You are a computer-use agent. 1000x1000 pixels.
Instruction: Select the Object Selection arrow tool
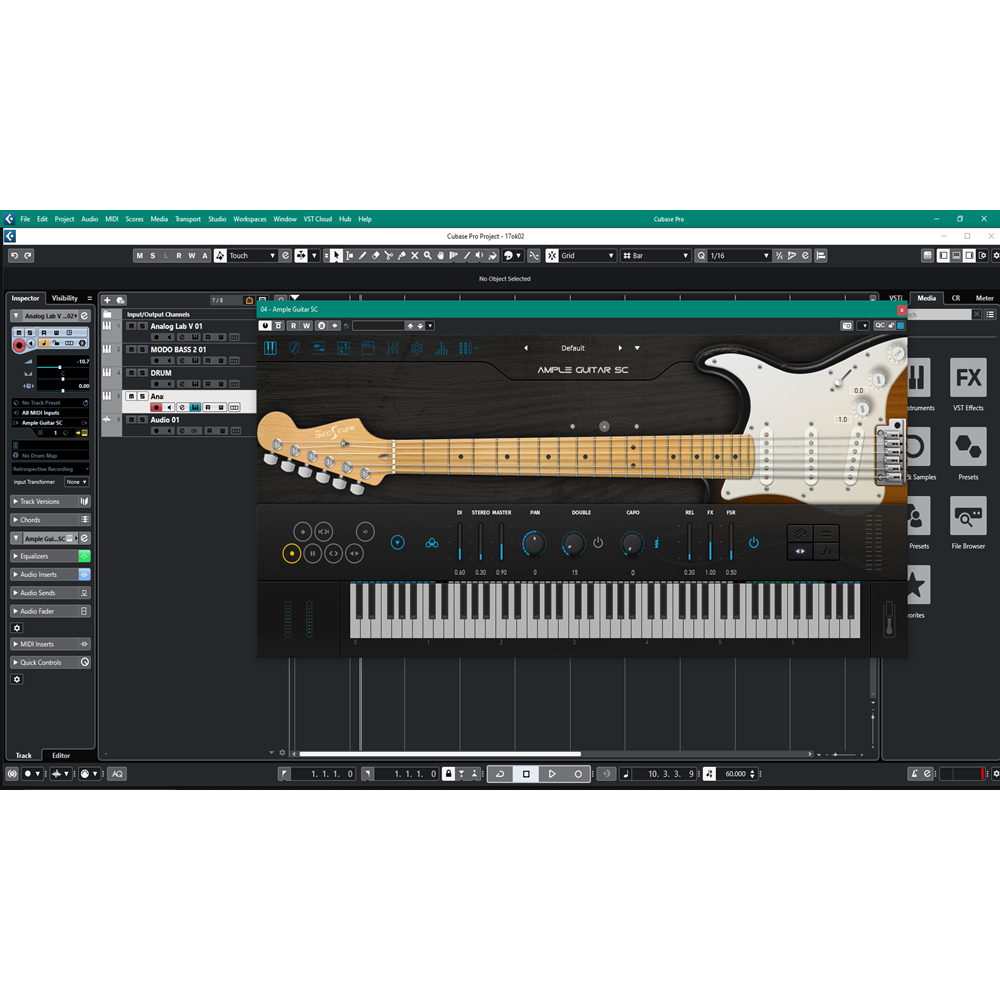pyautogui.click(x=336, y=256)
